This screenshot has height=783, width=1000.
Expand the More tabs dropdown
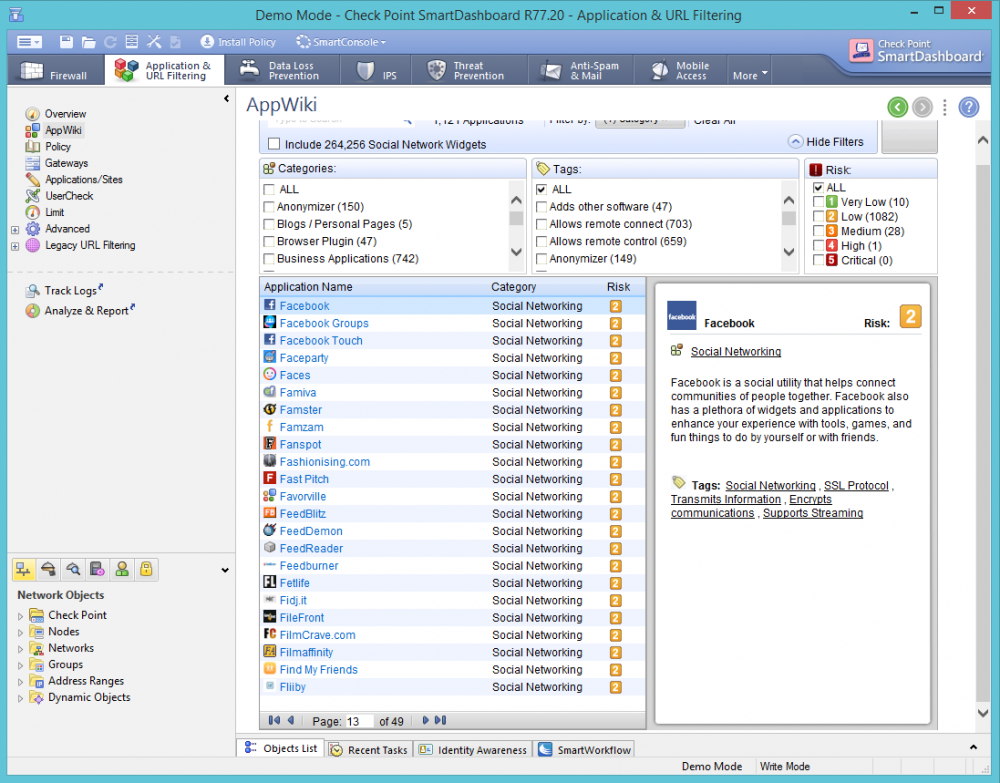point(750,75)
